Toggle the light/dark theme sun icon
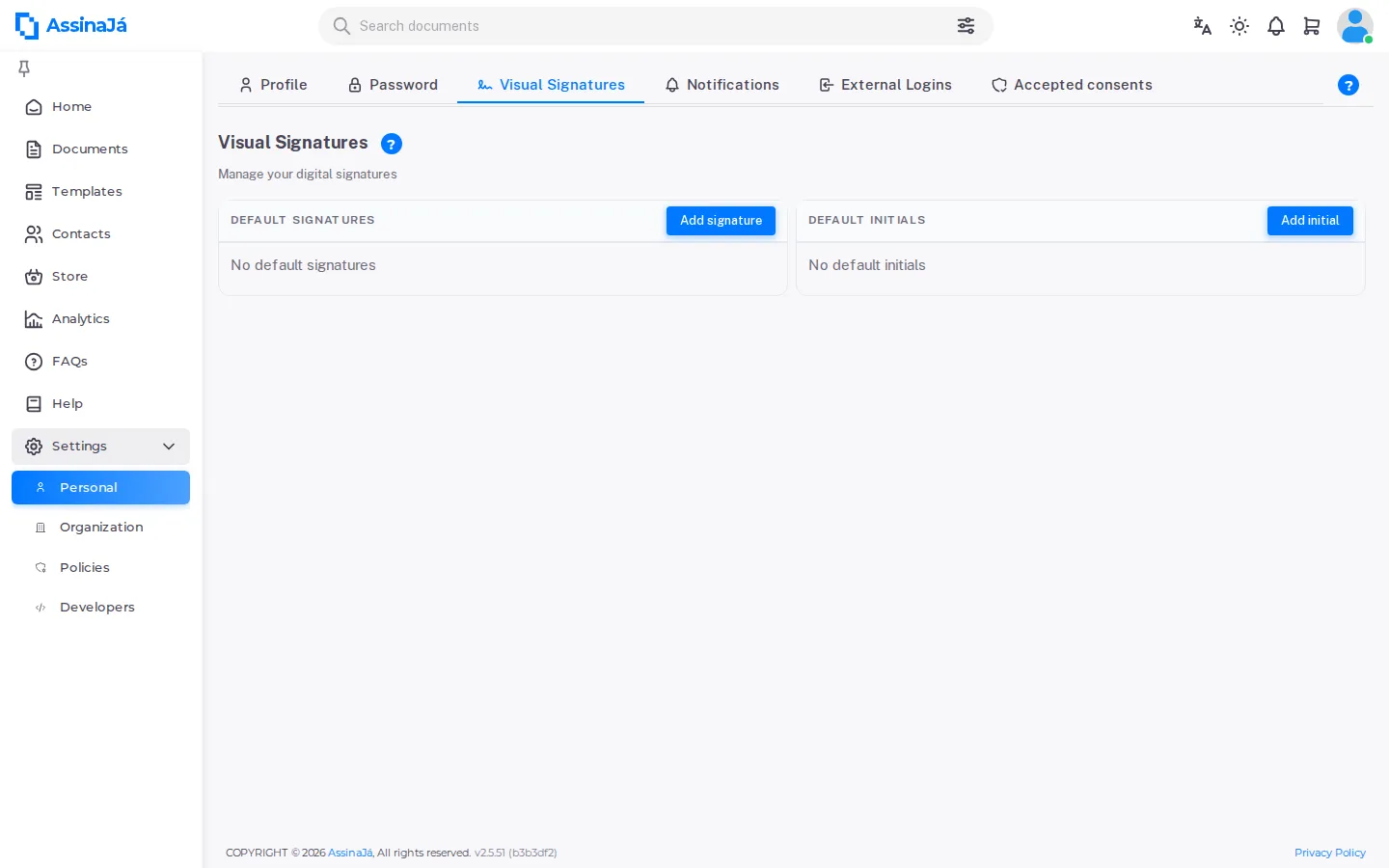This screenshot has height=868, width=1389. click(1239, 26)
